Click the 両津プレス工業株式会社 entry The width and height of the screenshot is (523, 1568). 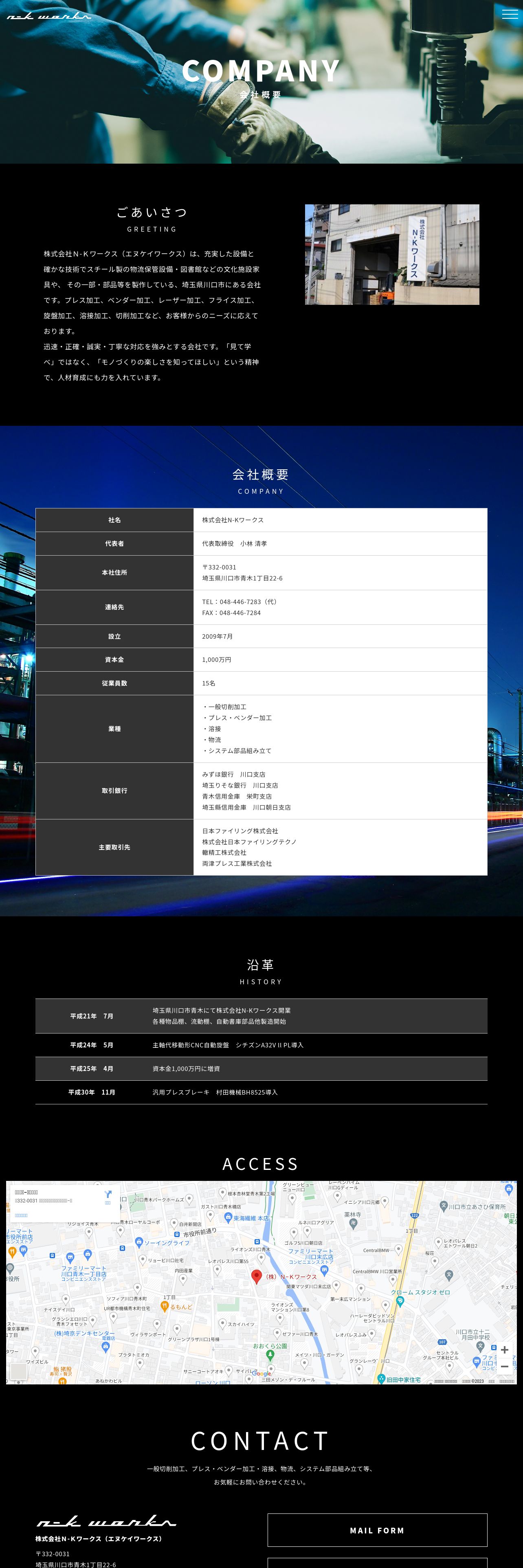237,864
